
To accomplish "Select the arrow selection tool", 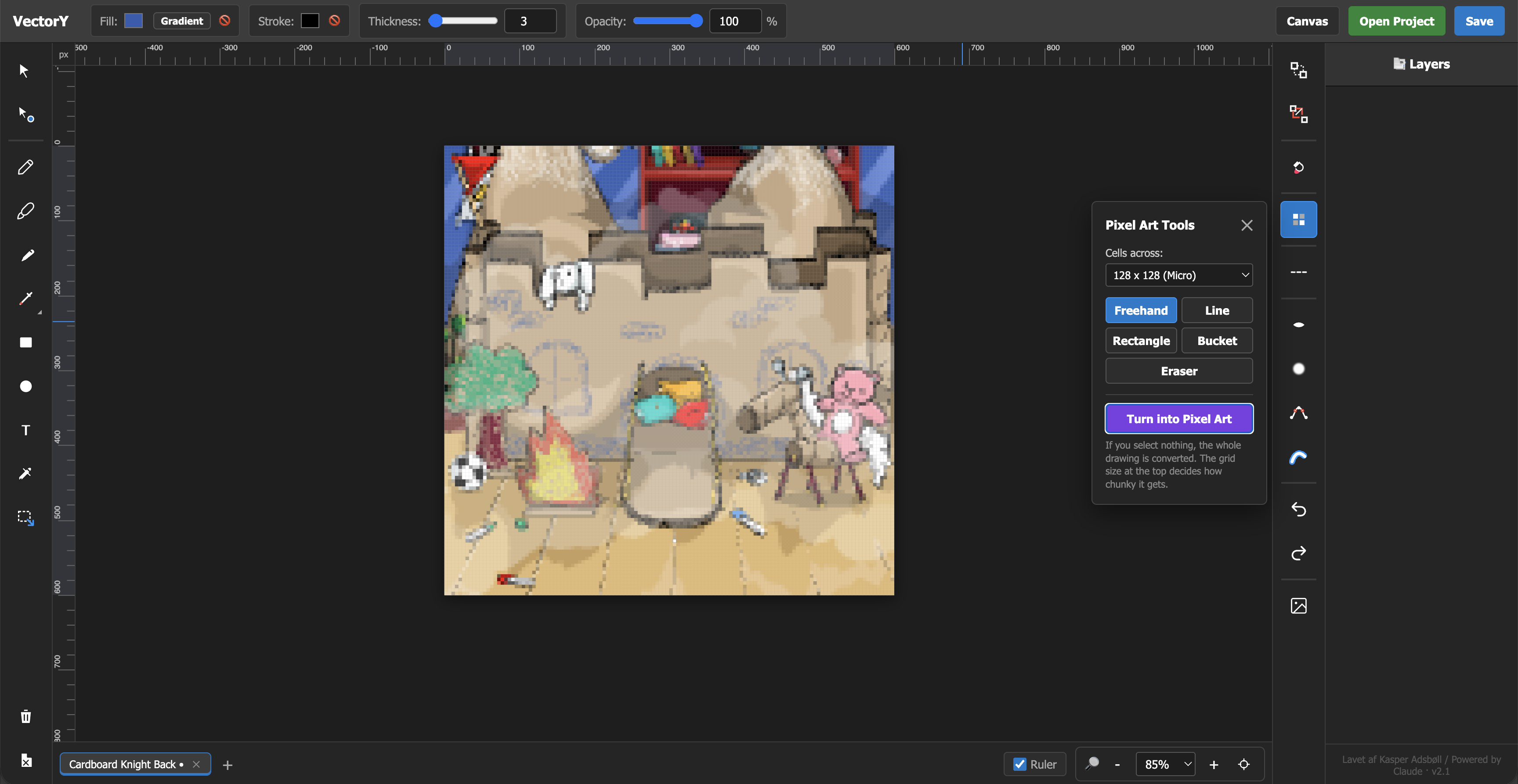I will [x=24, y=71].
